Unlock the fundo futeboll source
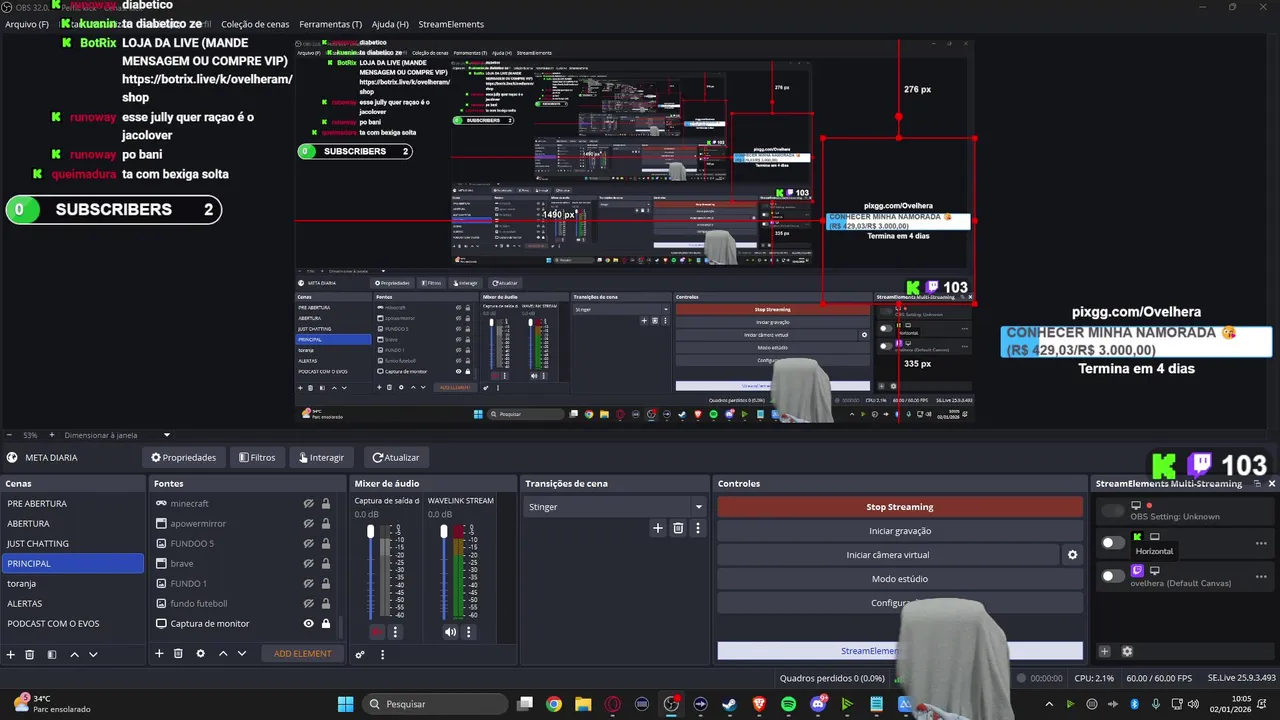This screenshot has height=720, width=1280. (x=325, y=603)
